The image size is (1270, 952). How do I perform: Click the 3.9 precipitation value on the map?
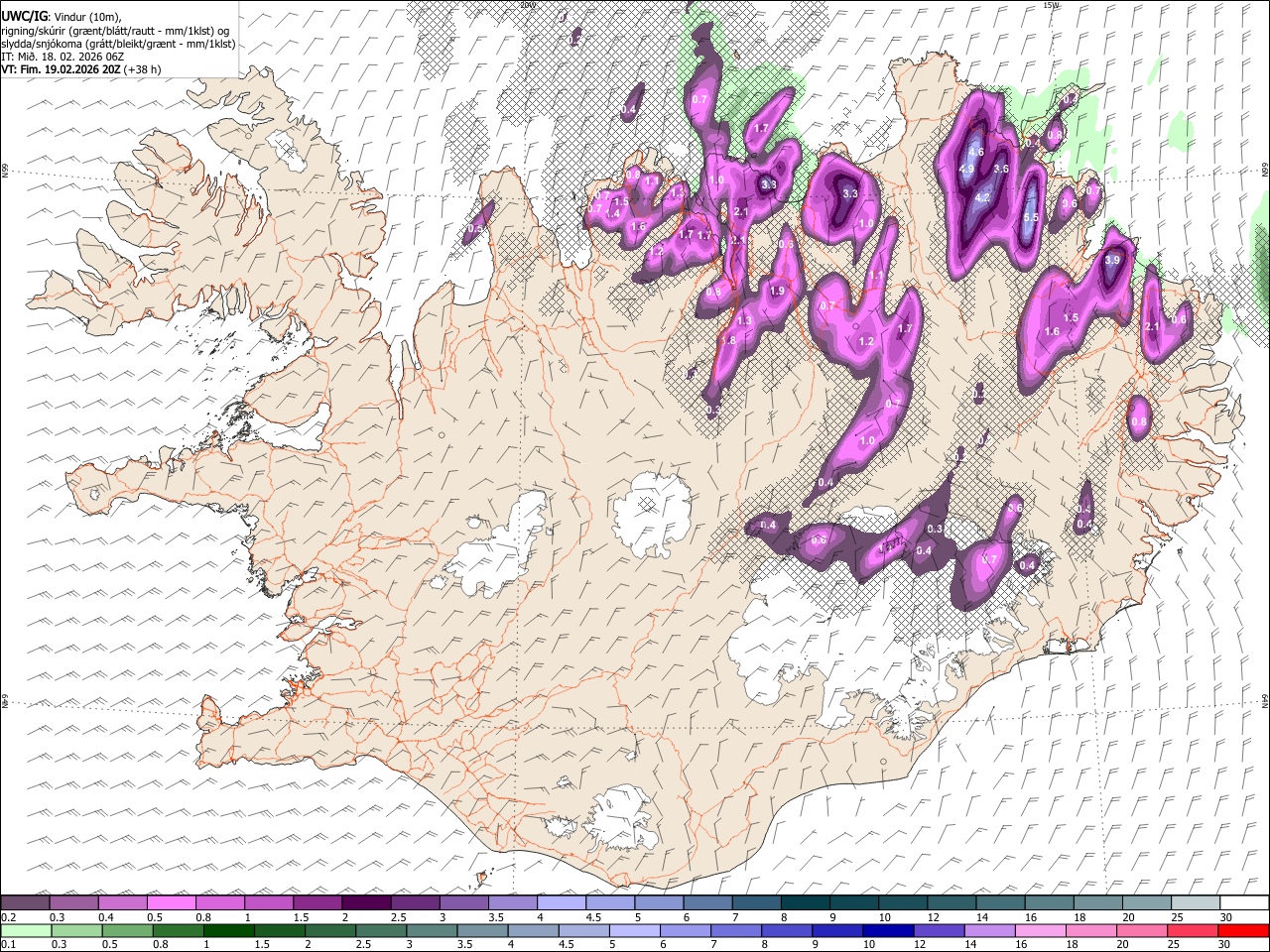1112,260
